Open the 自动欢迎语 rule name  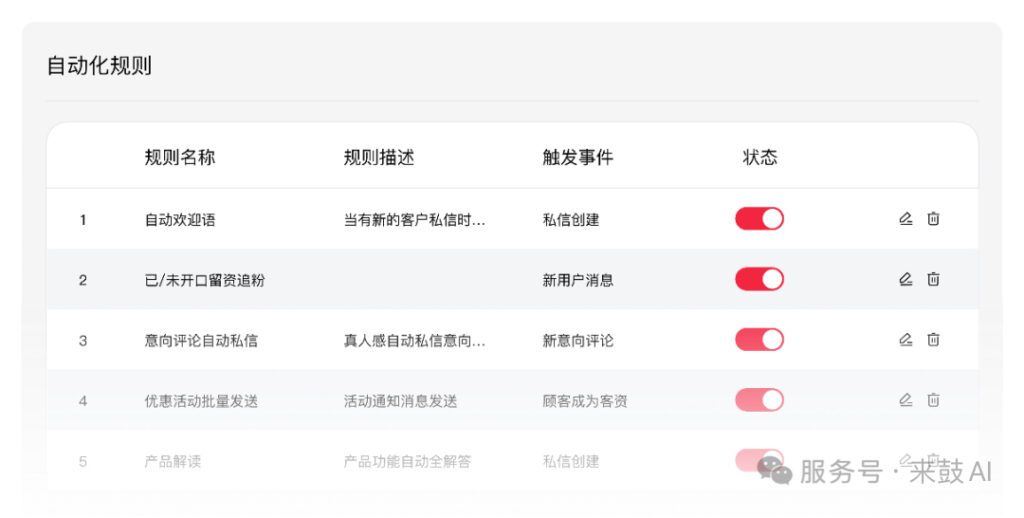(x=180, y=220)
